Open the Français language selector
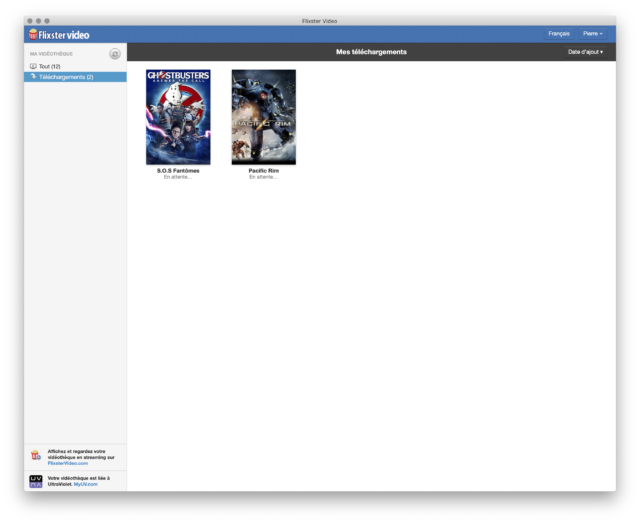Viewport: 640px width, 523px height. (559, 33)
